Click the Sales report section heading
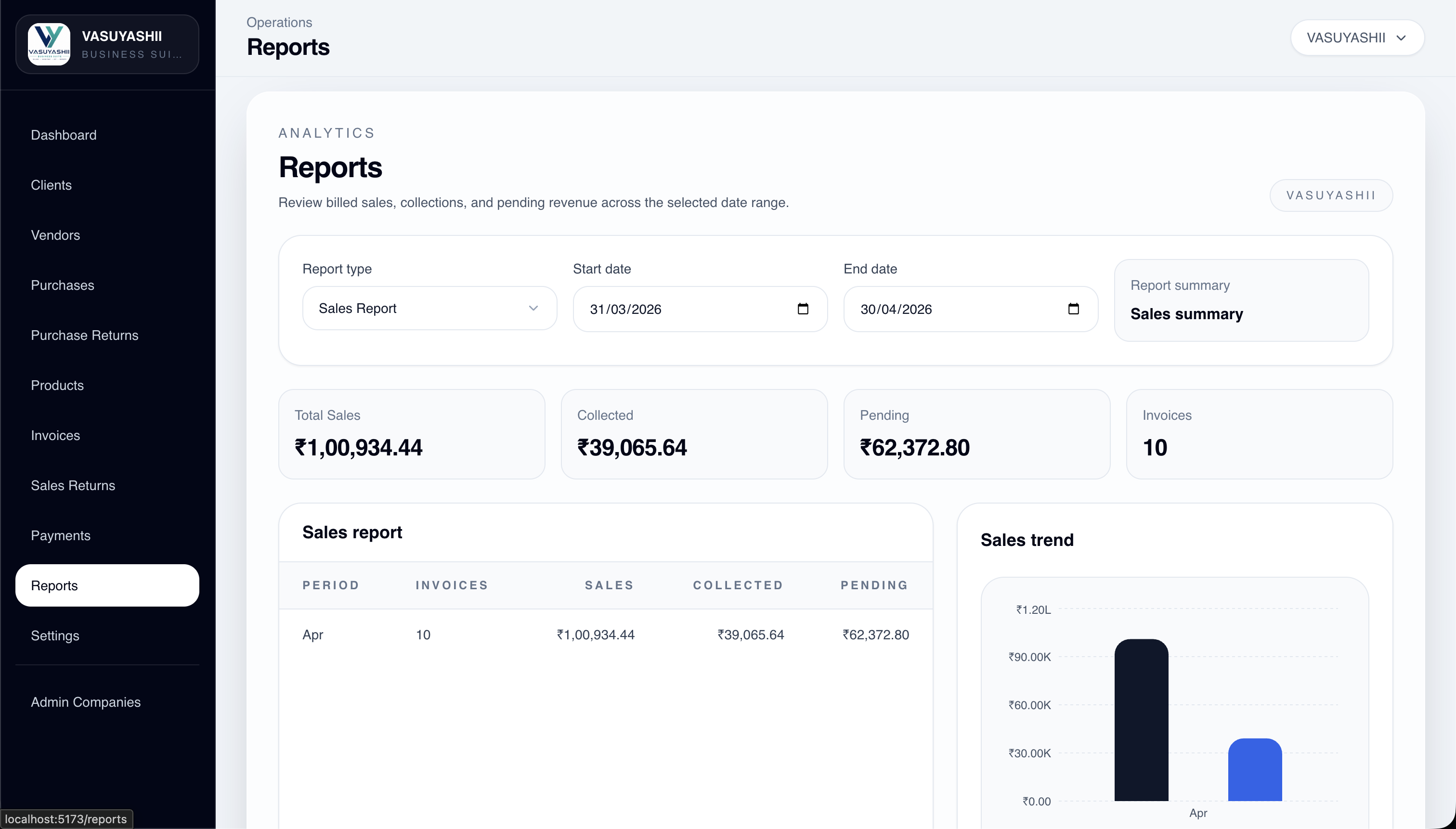This screenshot has width=1456, height=829. (x=352, y=532)
